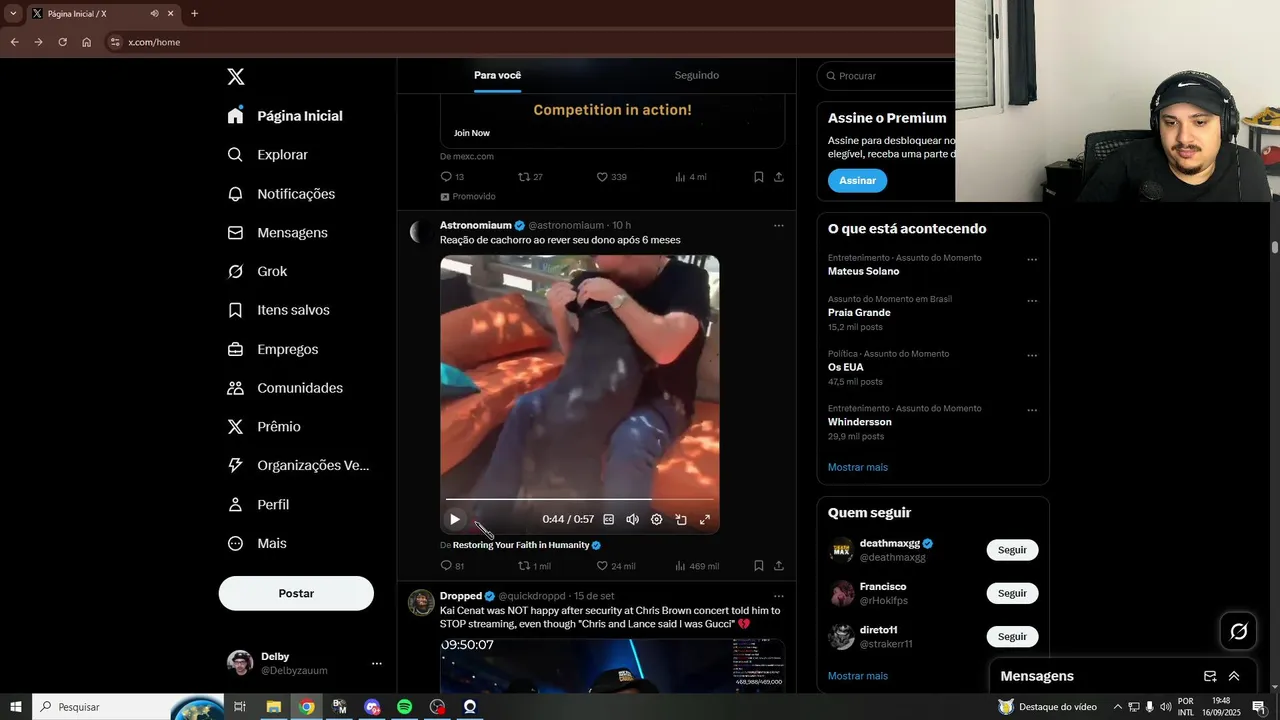Reload the browser page
Viewport: 1280px width, 720px height.
[x=62, y=42]
